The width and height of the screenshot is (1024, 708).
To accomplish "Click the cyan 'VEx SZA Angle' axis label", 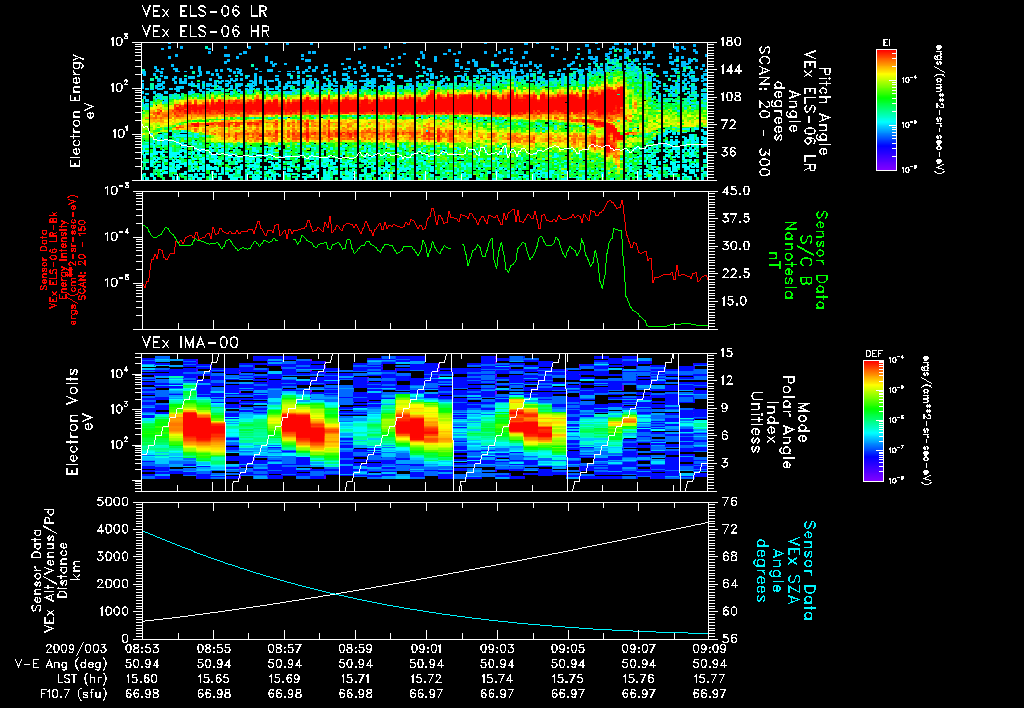I will click(786, 570).
